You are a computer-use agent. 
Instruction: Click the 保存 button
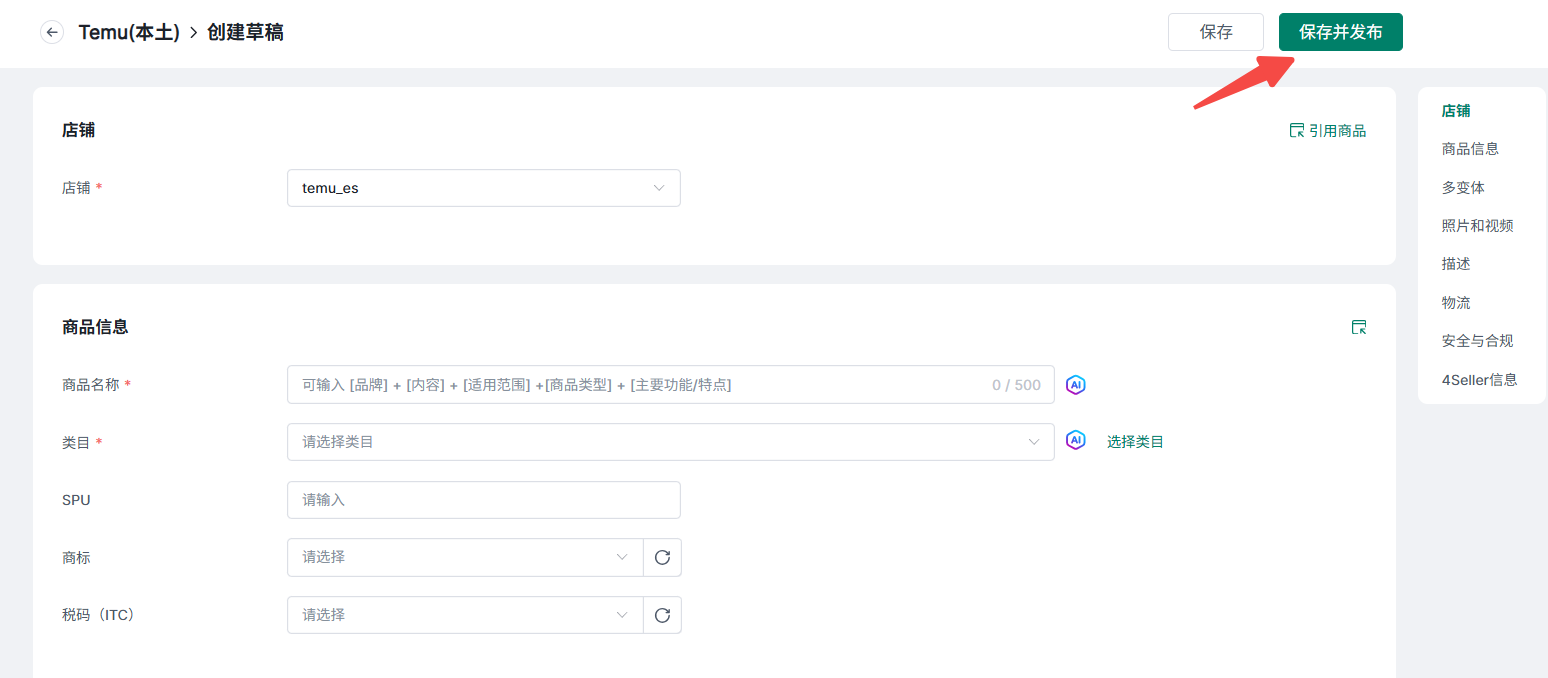tap(1215, 32)
